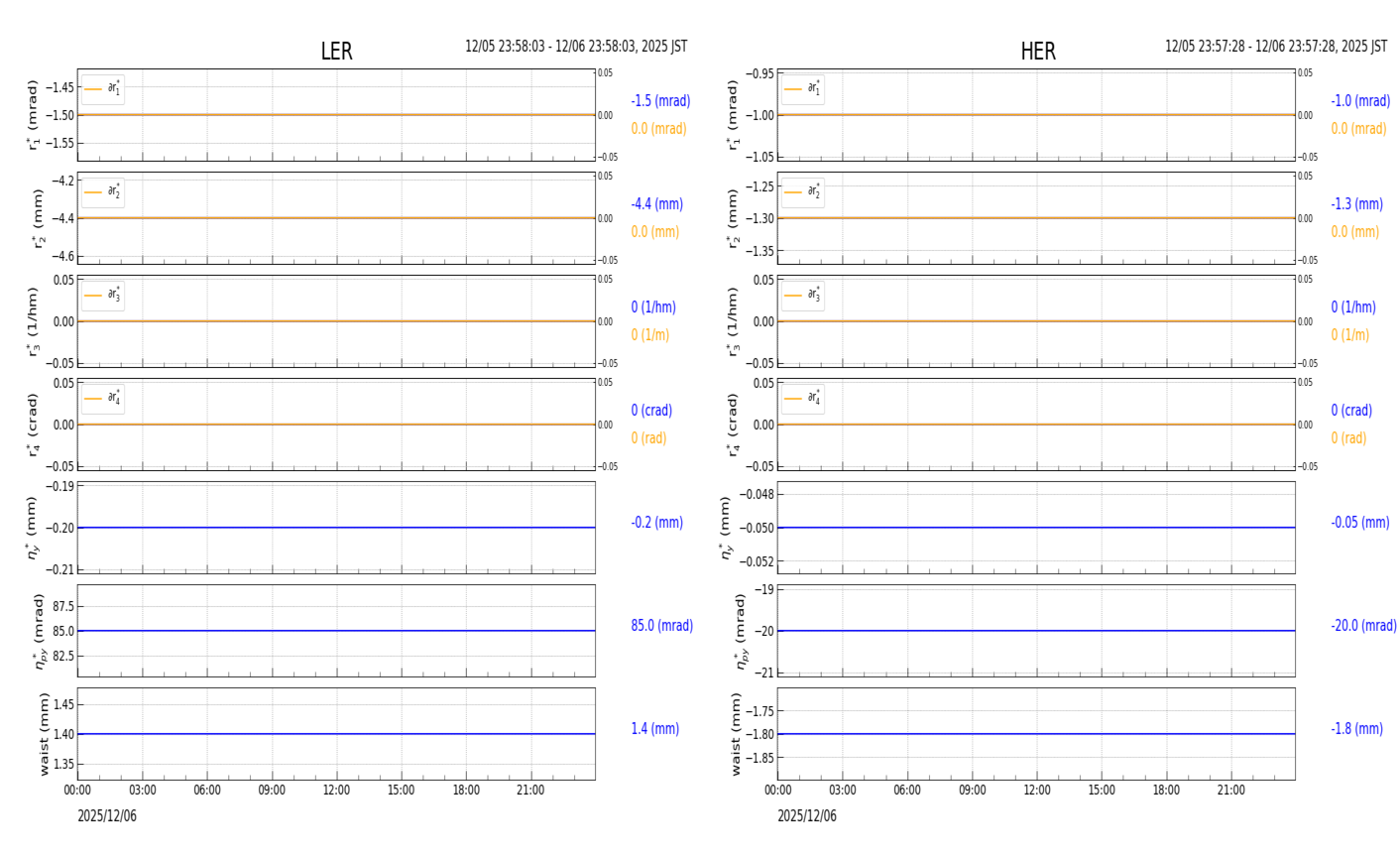
Task: Click the LER plot title
Action: point(336,52)
